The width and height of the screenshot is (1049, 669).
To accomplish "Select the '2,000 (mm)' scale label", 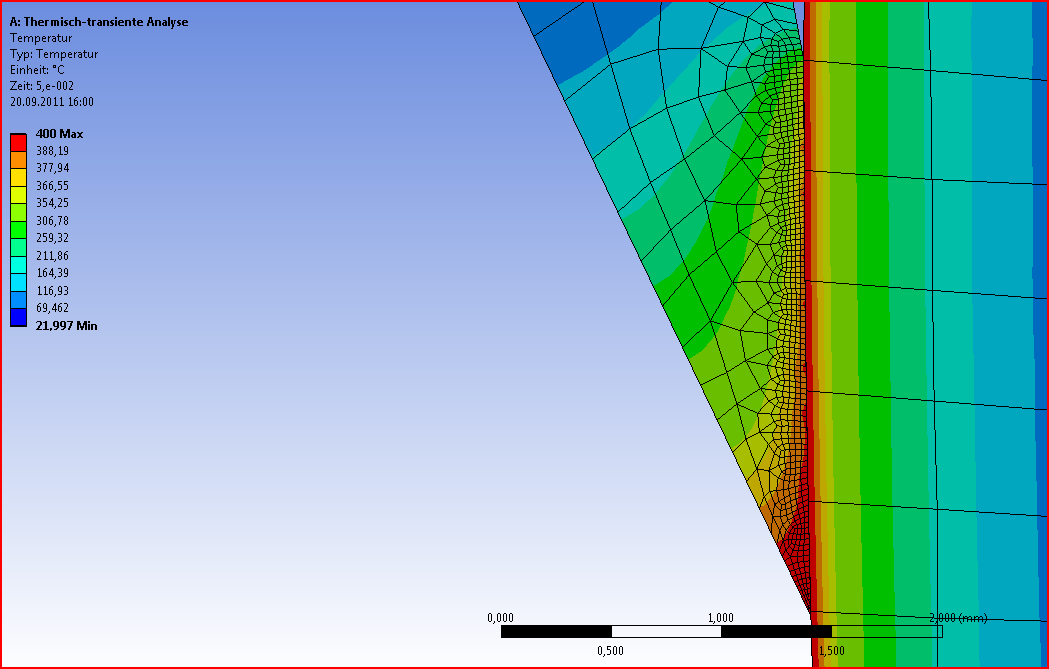I will pyautogui.click(x=957, y=618).
